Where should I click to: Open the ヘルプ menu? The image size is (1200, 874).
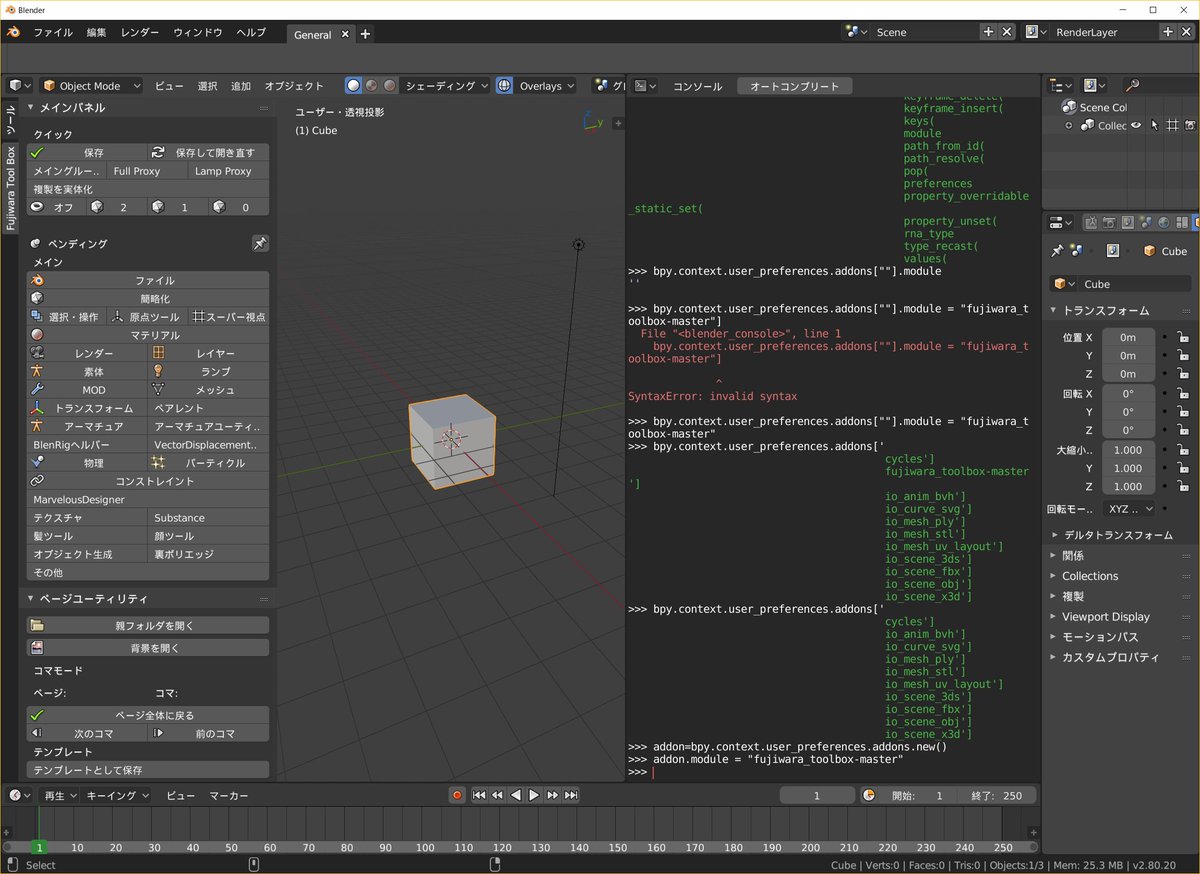[x=251, y=33]
